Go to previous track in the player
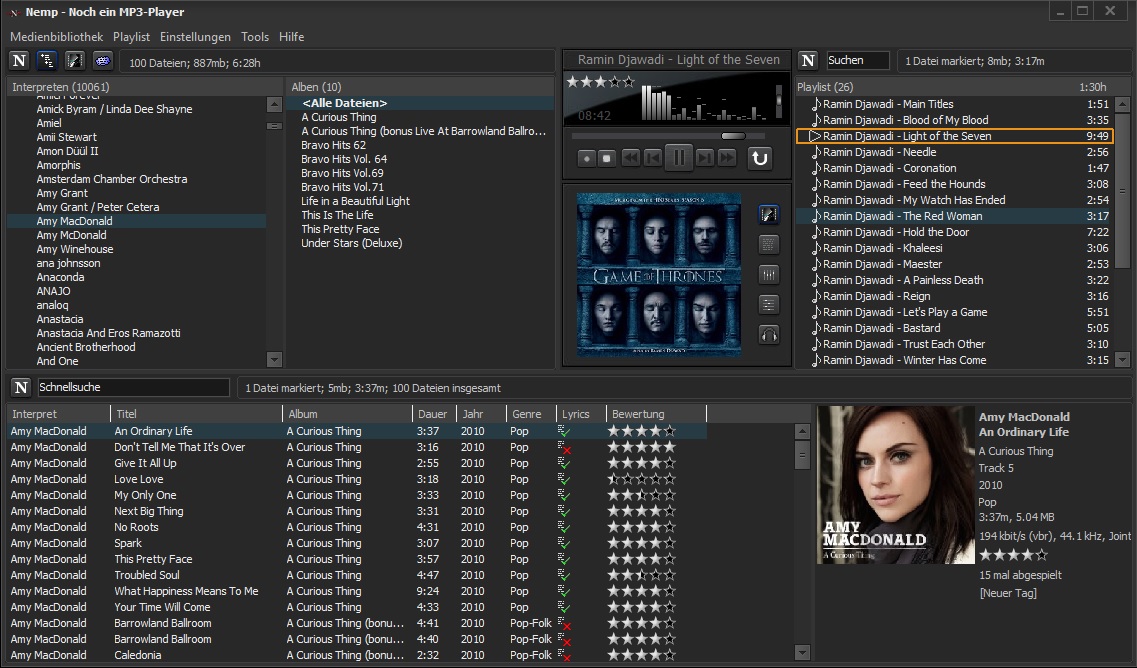The image size is (1137, 668). click(653, 158)
